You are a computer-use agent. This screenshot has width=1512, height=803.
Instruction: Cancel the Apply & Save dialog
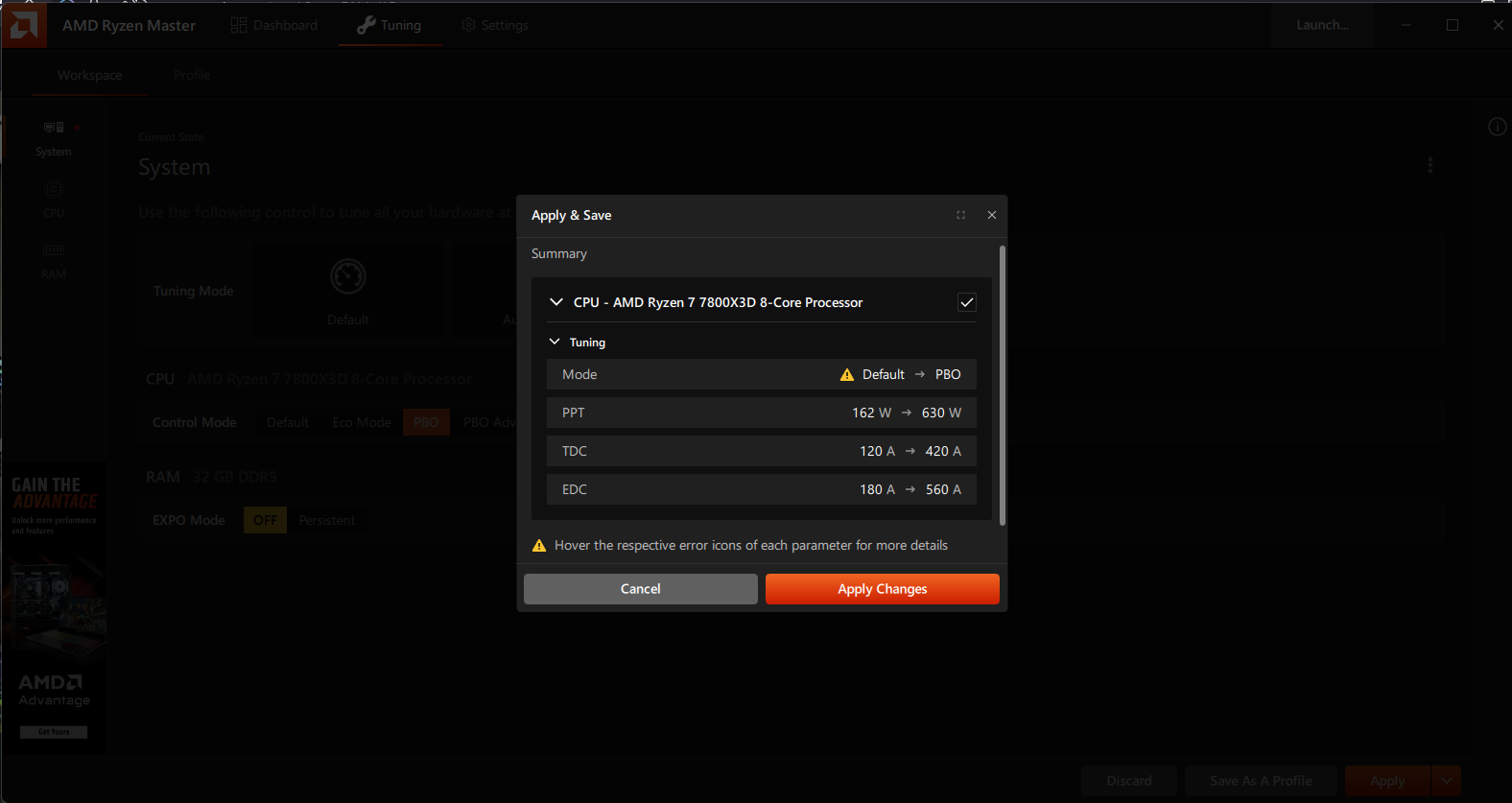point(640,589)
